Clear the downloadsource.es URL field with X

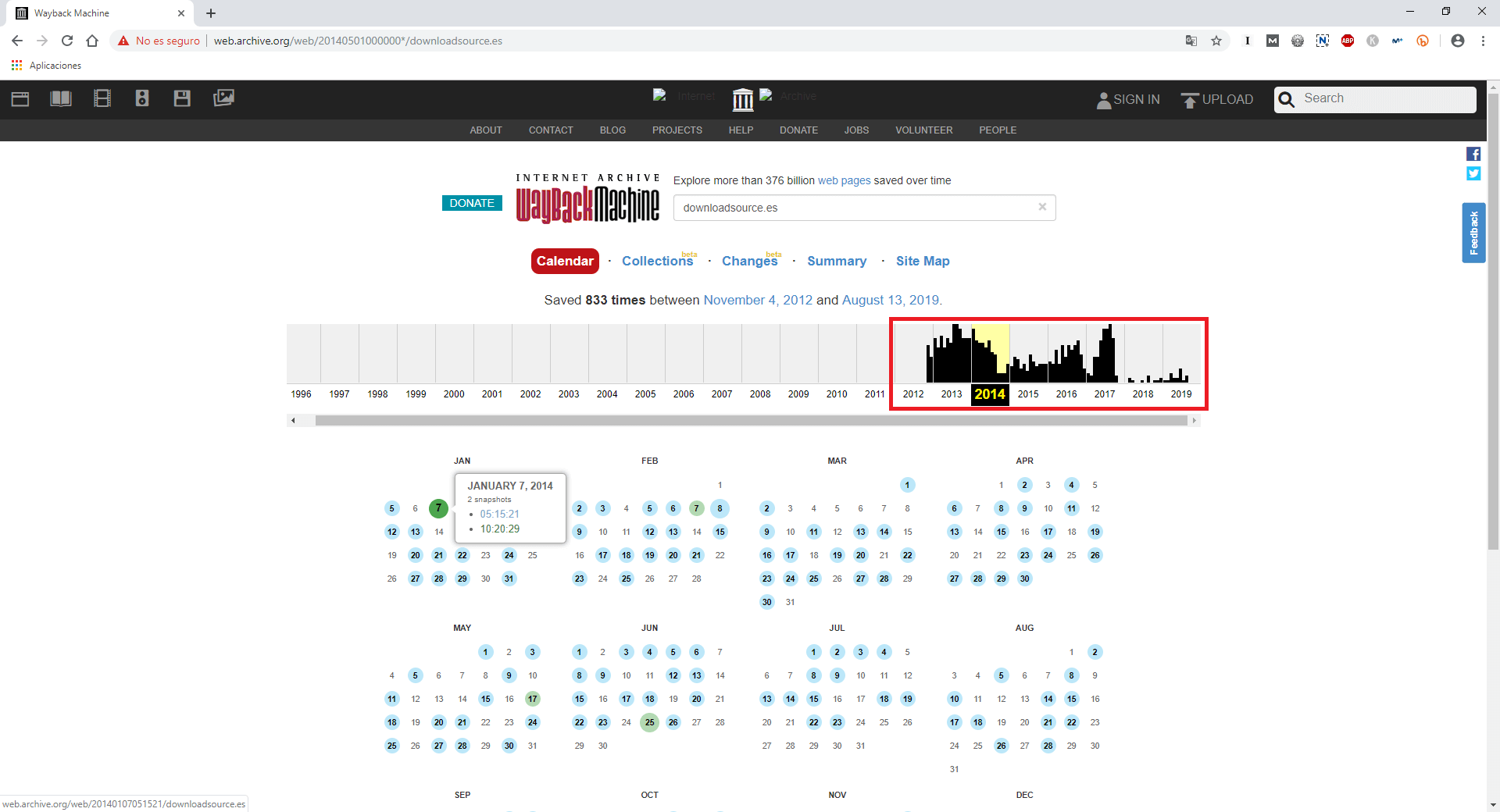coord(1042,207)
